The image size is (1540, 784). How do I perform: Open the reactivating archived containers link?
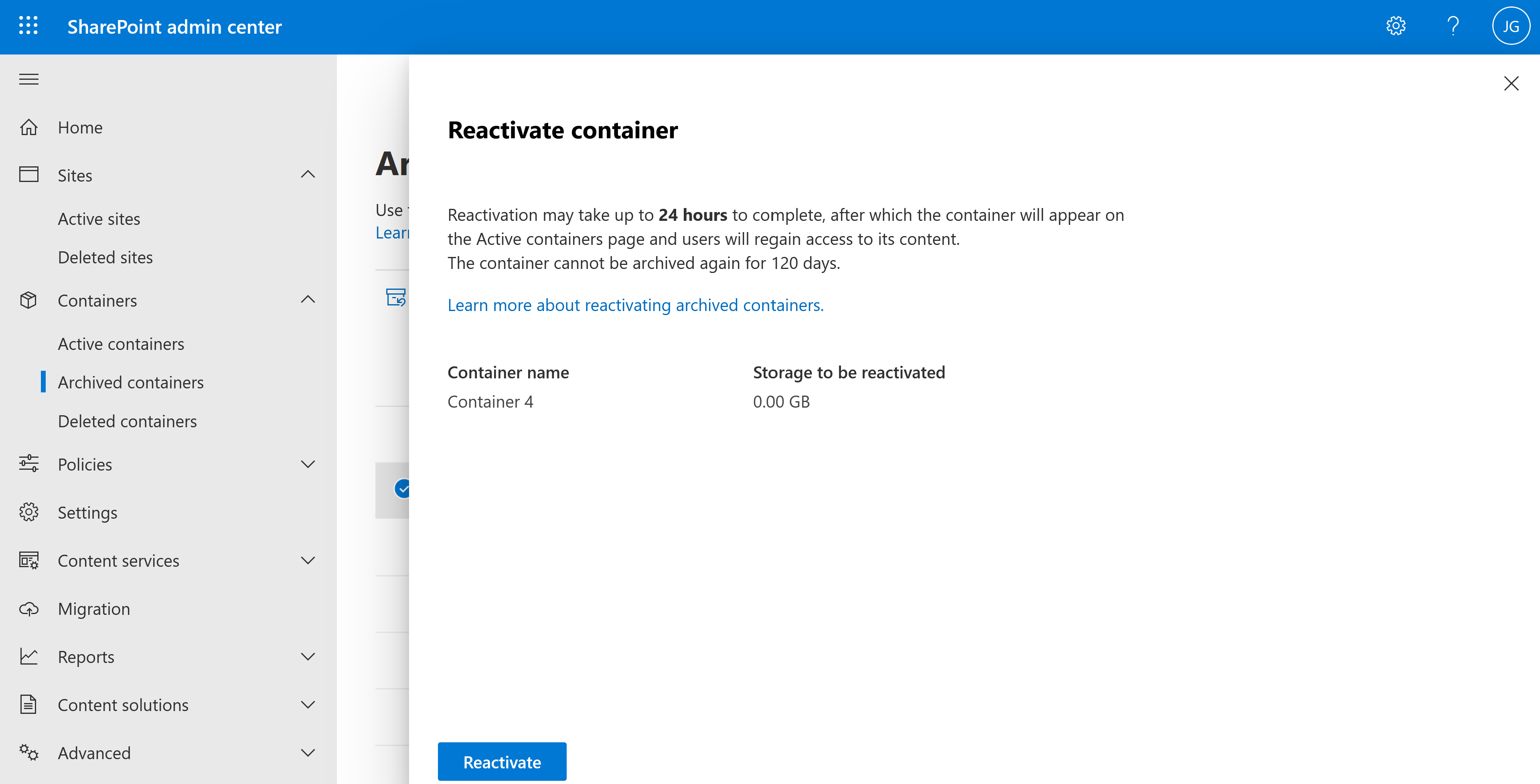[x=635, y=305]
